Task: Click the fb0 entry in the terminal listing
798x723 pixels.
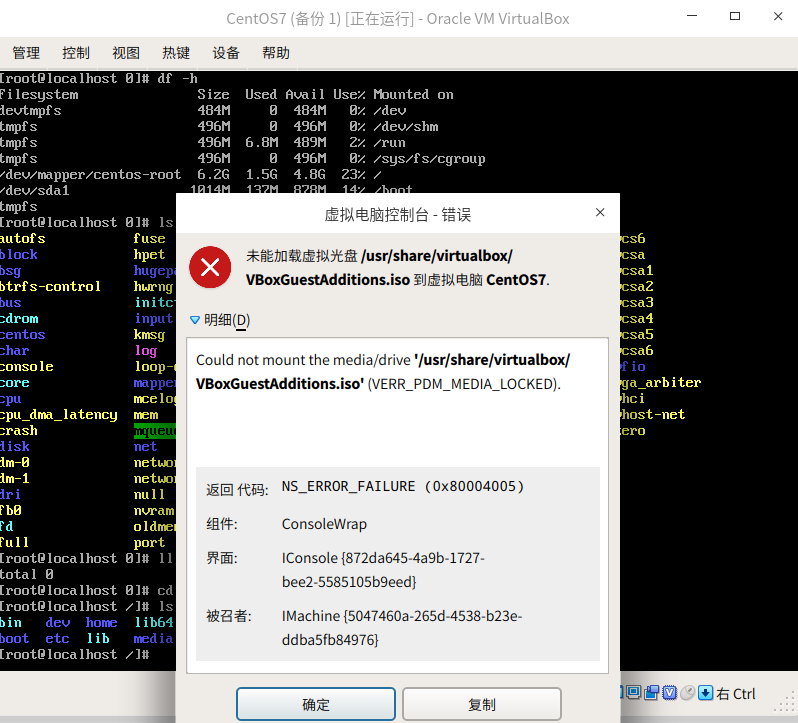Action: click(x=11, y=510)
